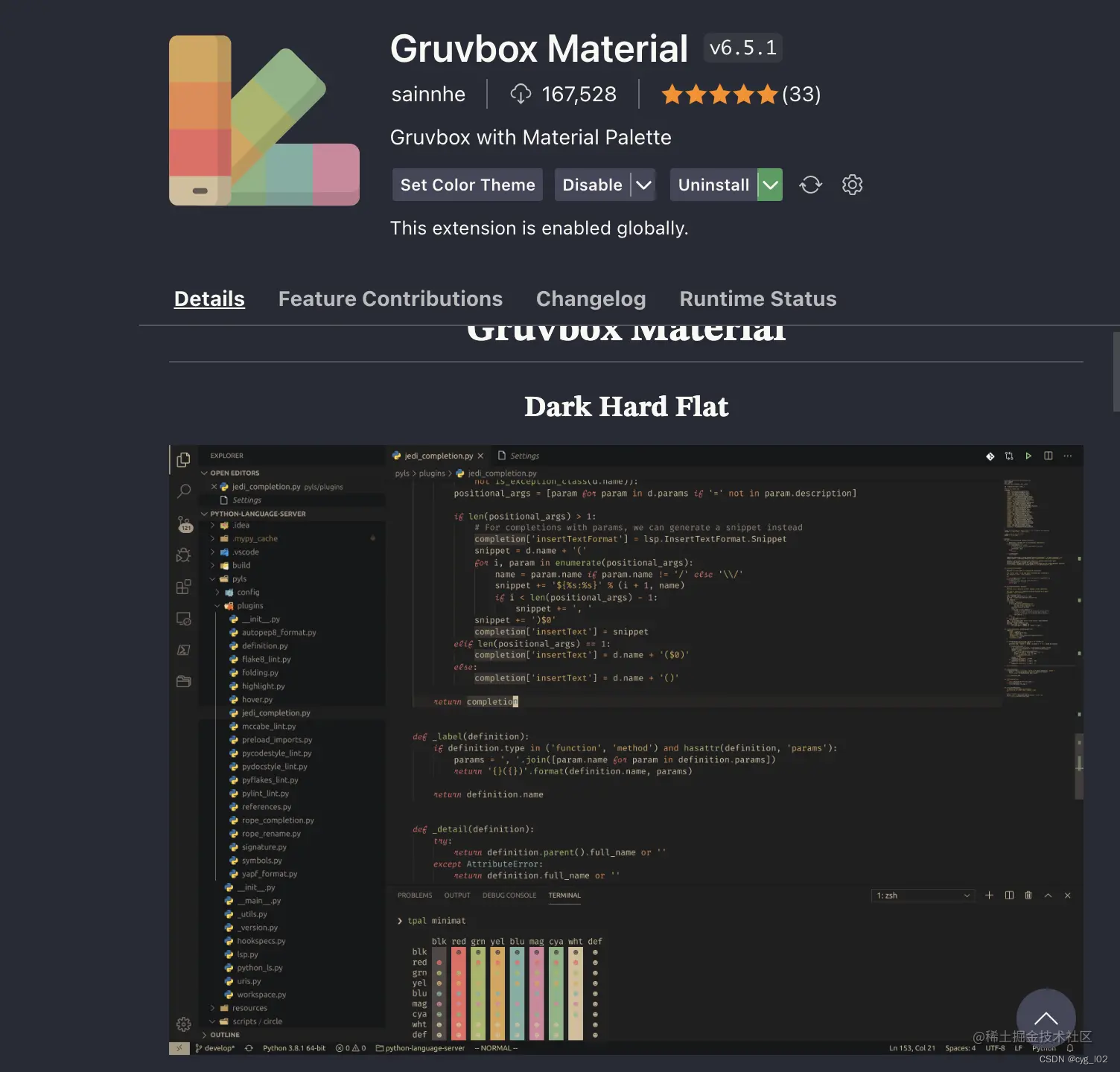
Task: Click green run play icon in preview
Action: tap(1028, 456)
